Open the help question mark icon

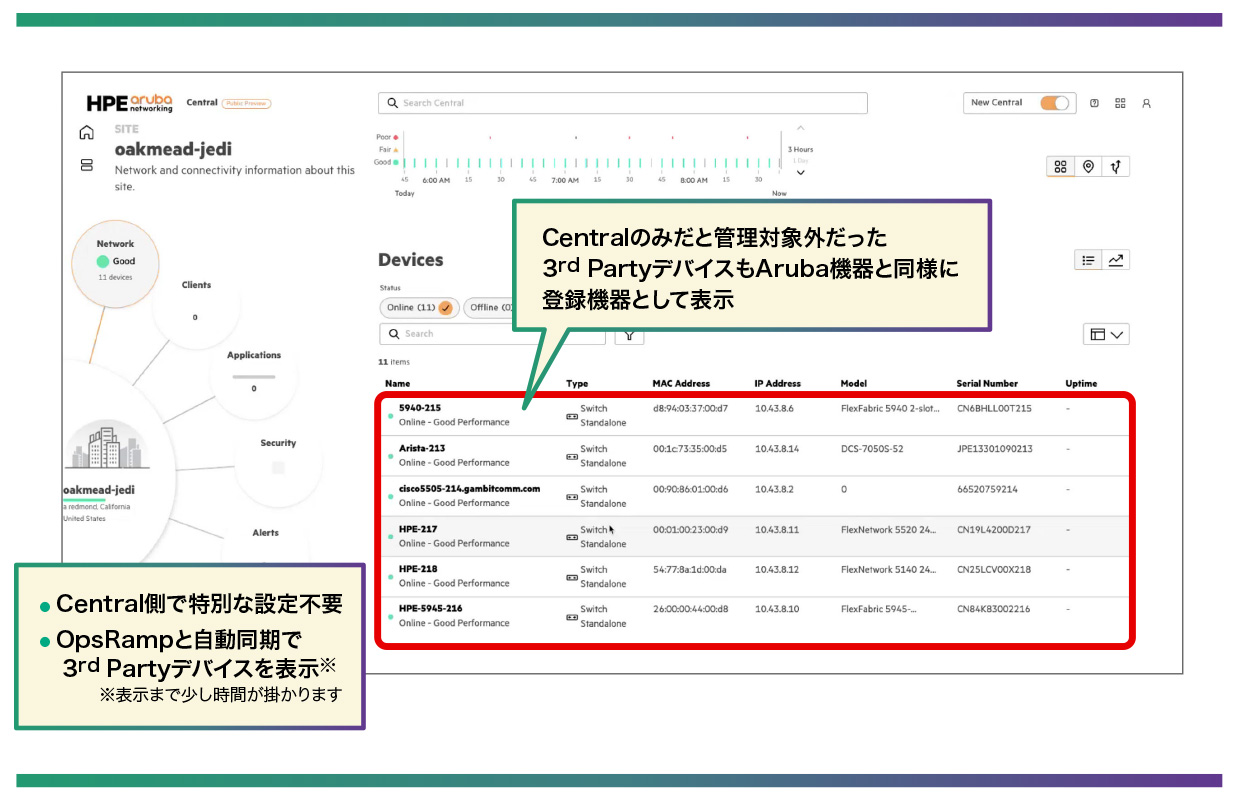(x=1094, y=103)
